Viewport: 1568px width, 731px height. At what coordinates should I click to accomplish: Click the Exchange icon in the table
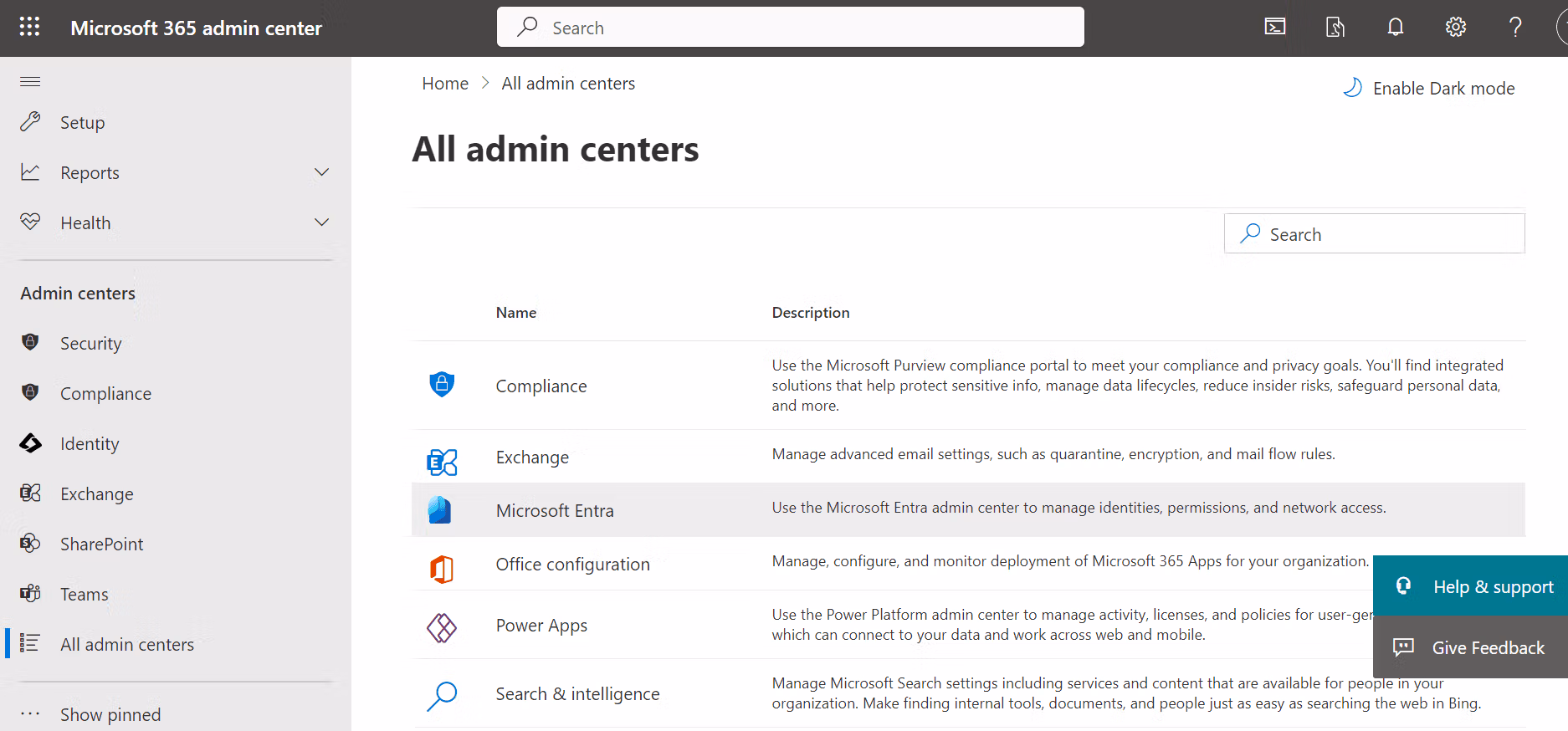click(x=441, y=461)
